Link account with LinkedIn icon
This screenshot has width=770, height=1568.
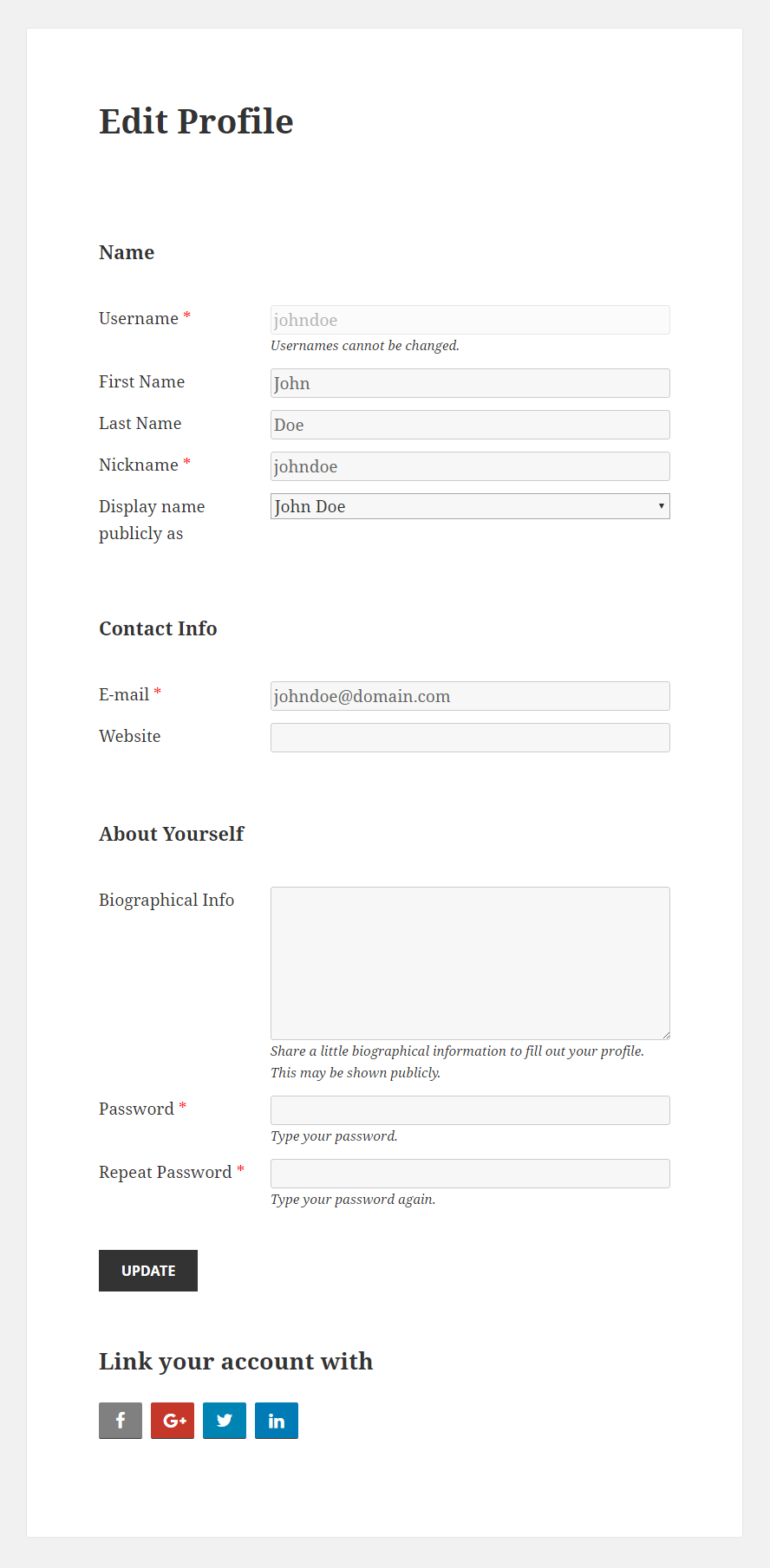(x=277, y=1421)
